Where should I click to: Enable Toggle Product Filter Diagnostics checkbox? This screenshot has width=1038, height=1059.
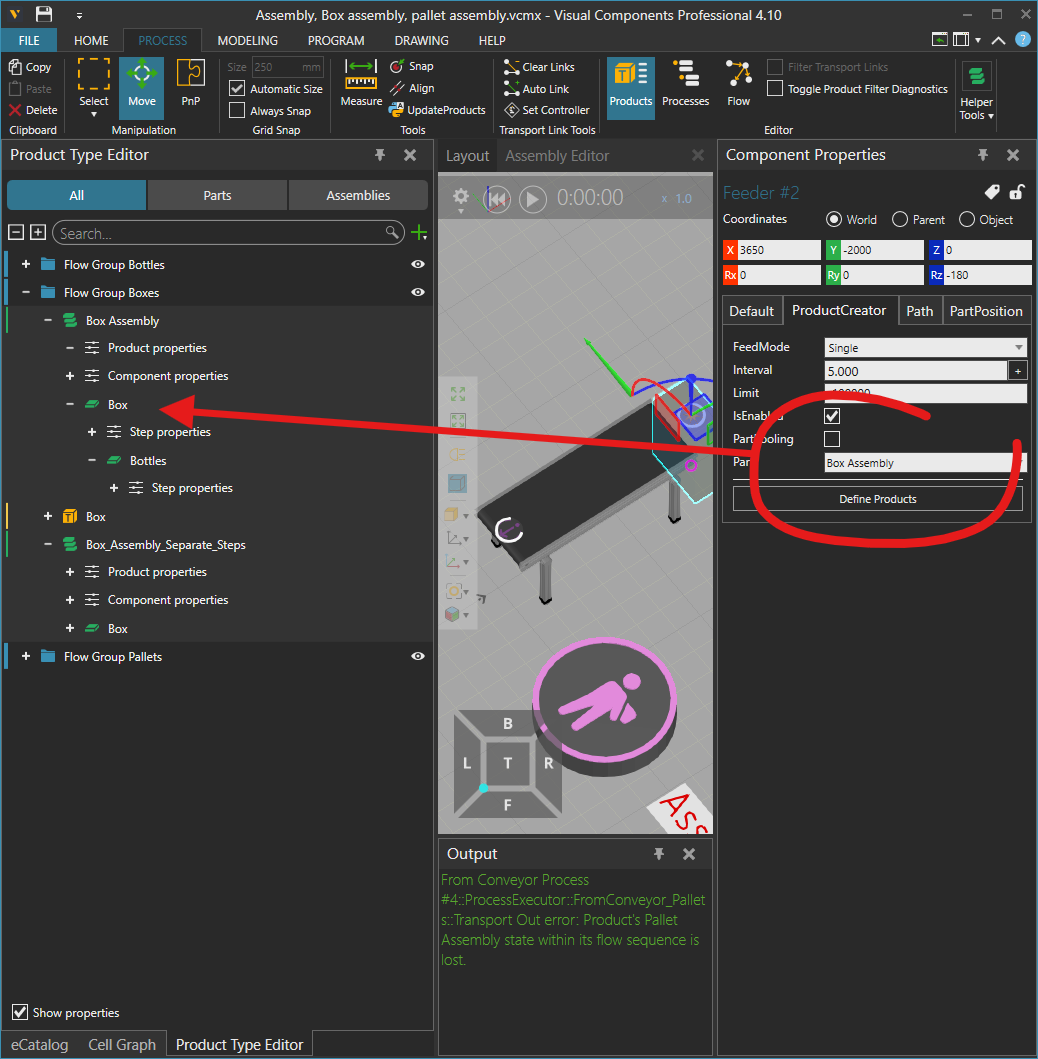coord(775,89)
